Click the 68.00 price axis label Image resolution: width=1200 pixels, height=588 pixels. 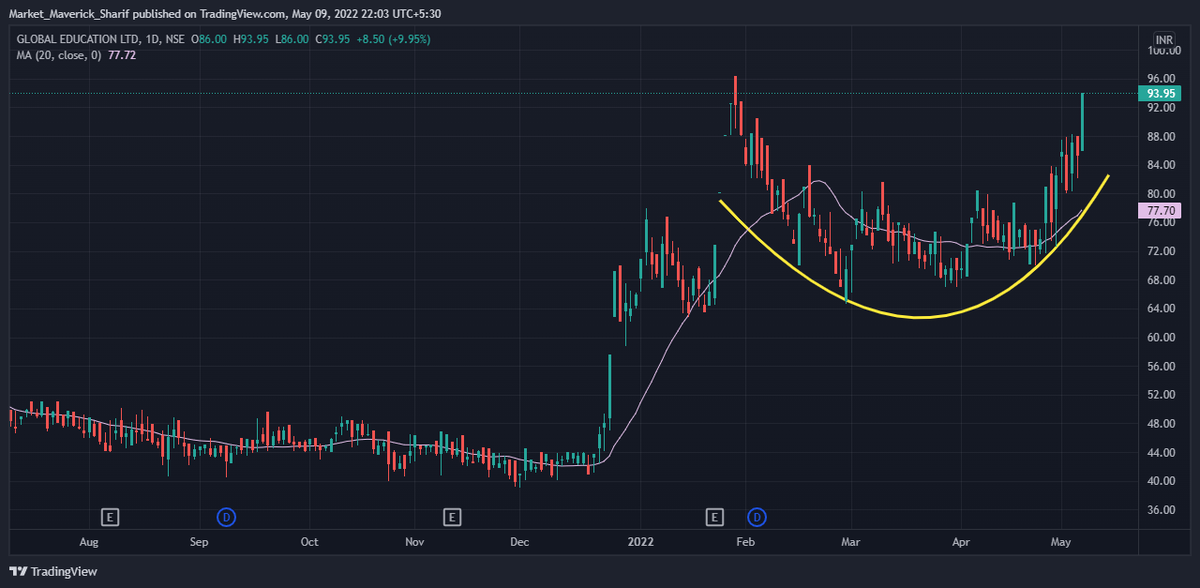[1160, 280]
